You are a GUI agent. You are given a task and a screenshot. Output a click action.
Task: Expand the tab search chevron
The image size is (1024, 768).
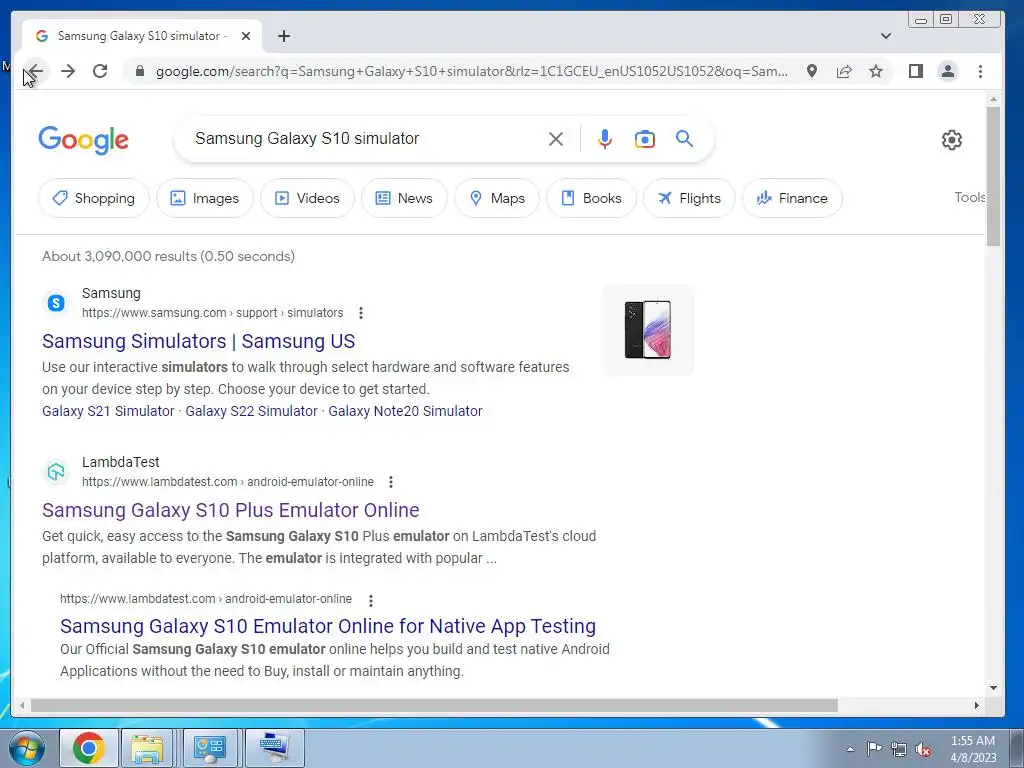[886, 36]
